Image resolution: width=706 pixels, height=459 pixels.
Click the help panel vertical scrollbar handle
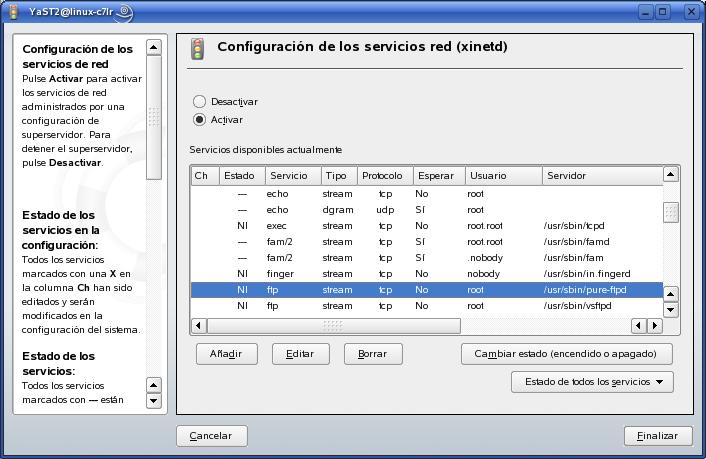point(154,117)
